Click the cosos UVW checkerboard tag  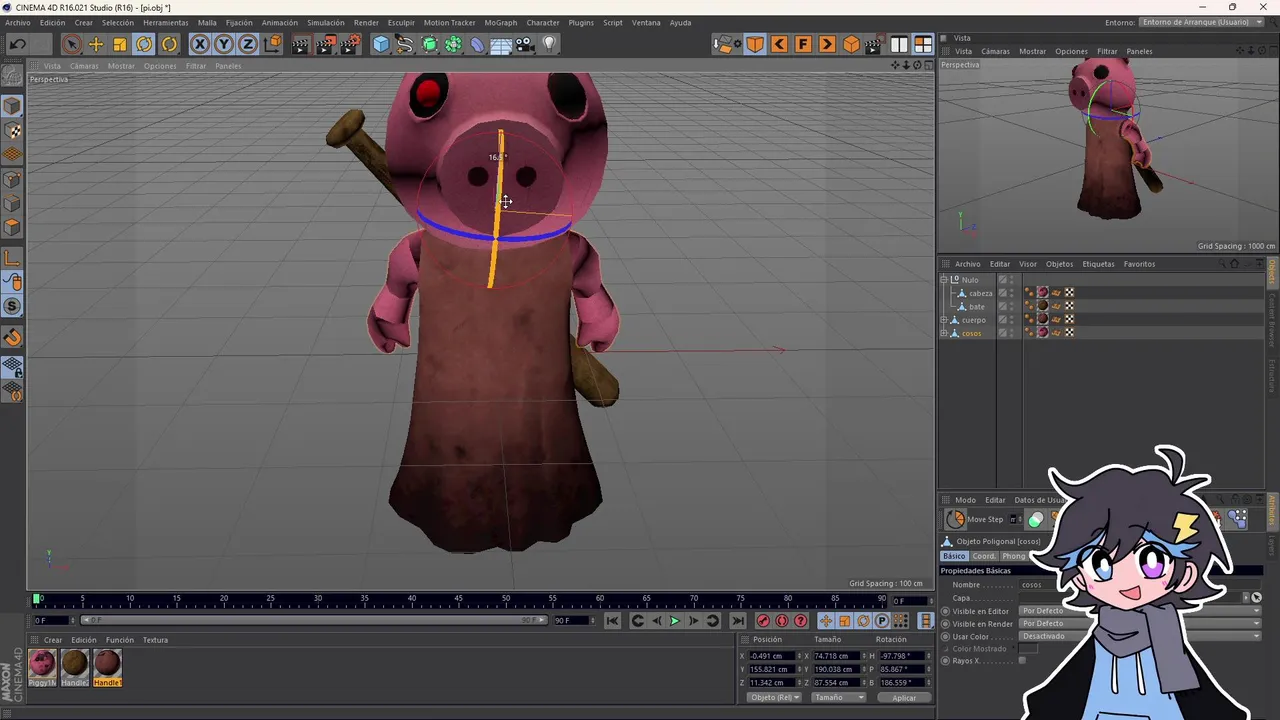[x=1069, y=333]
